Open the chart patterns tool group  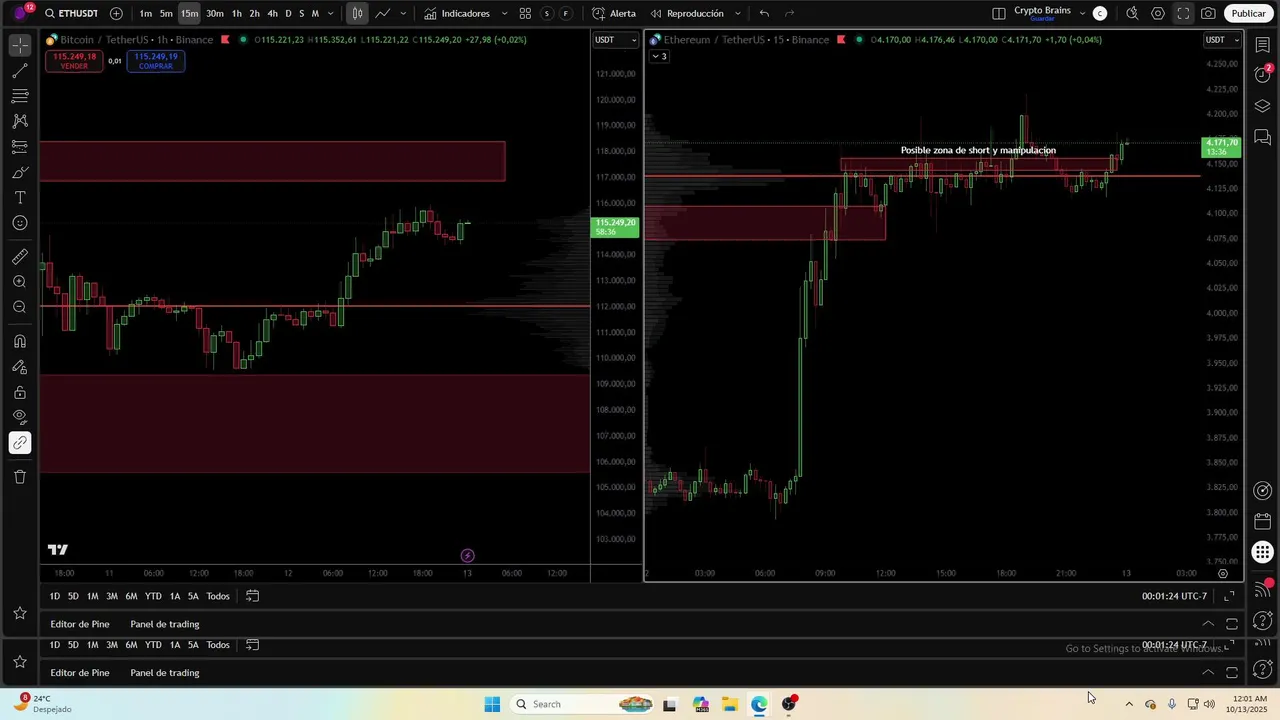click(20, 122)
